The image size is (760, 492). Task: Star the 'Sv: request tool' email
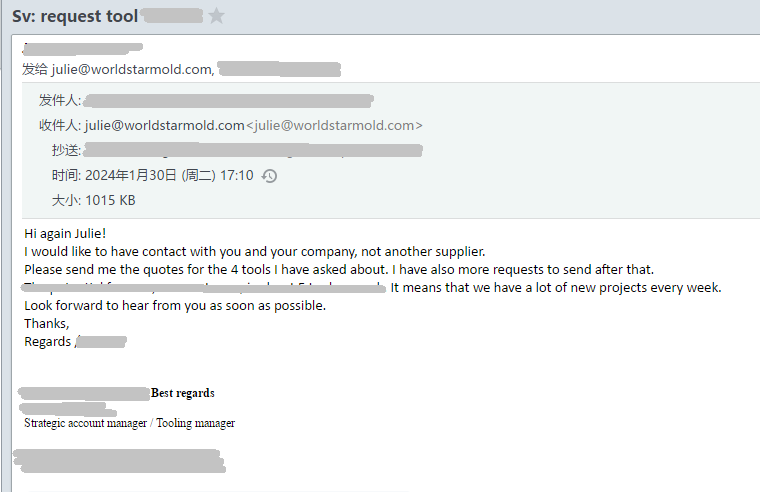coord(216,16)
